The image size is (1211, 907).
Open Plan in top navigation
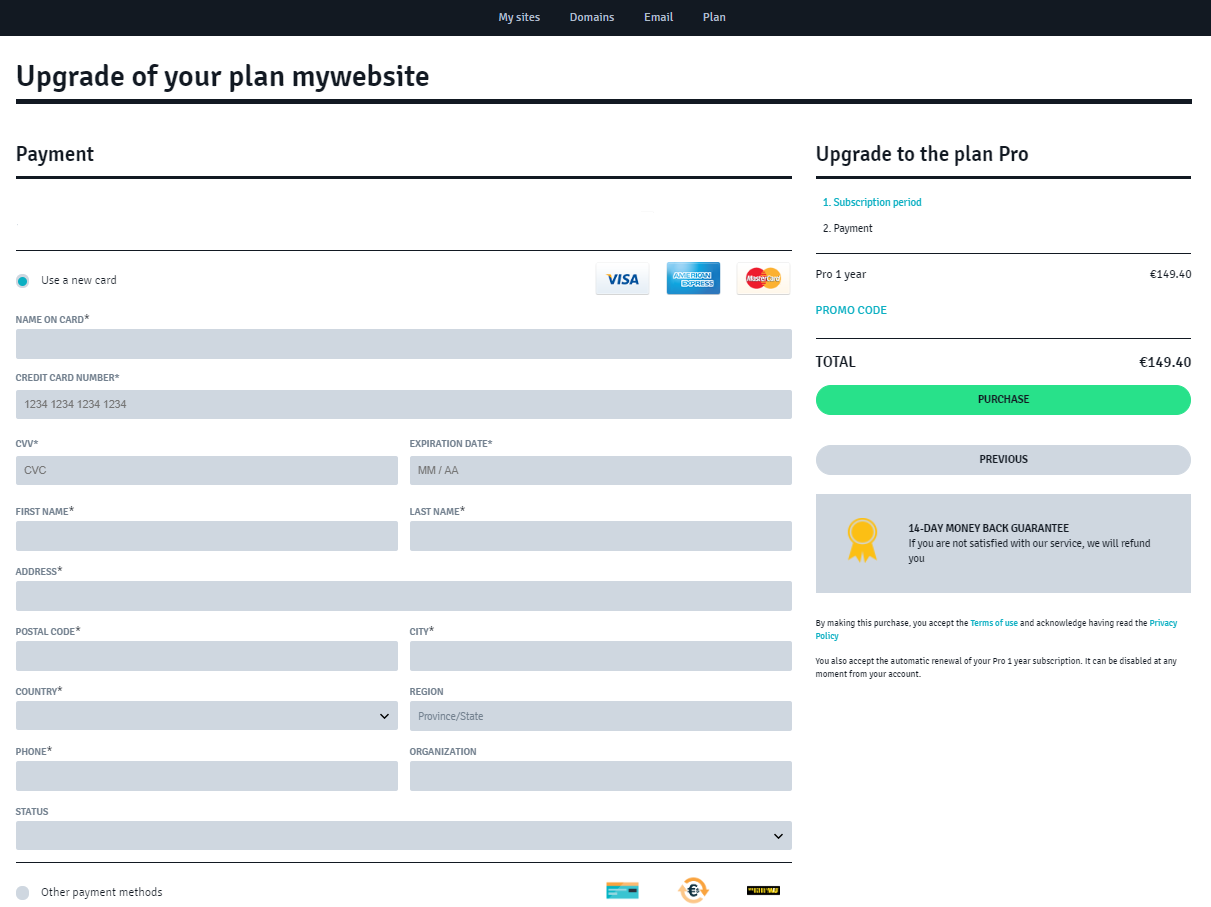click(714, 17)
